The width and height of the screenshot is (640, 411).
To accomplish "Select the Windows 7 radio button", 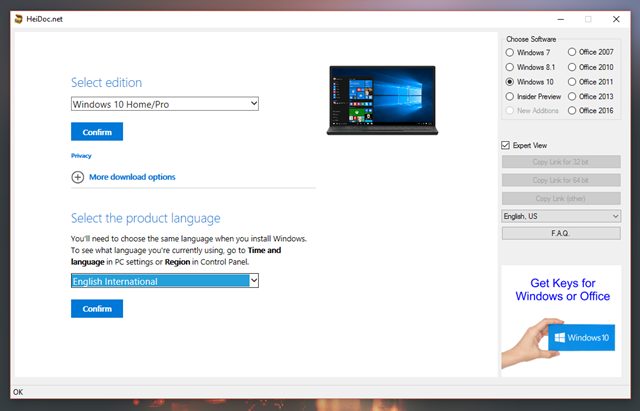I will [x=511, y=51].
